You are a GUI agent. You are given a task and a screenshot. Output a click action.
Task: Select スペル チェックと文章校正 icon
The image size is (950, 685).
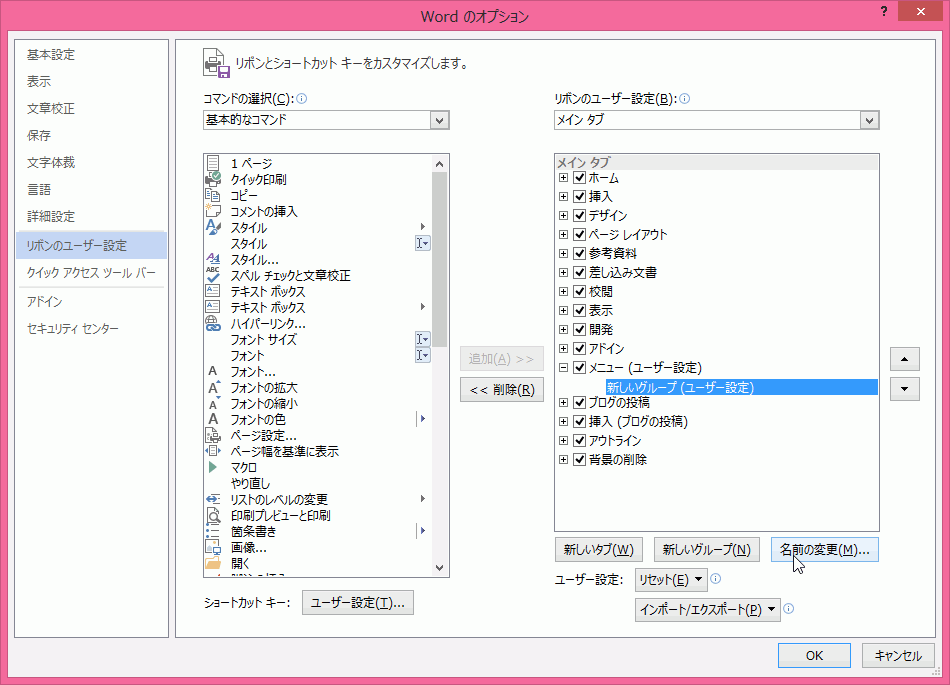tap(213, 275)
